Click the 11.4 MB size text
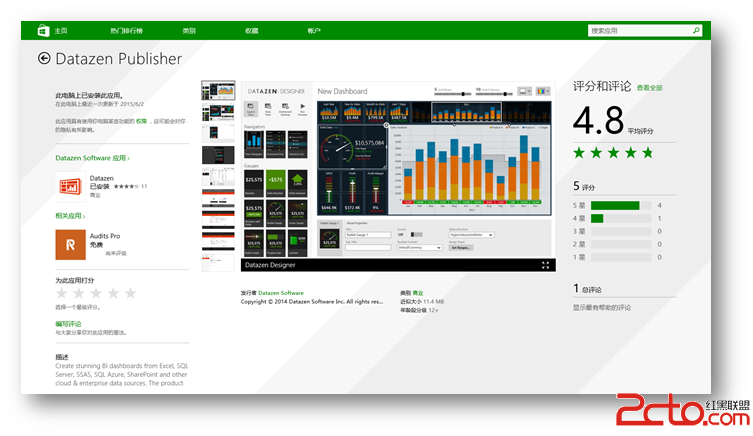 [434, 302]
